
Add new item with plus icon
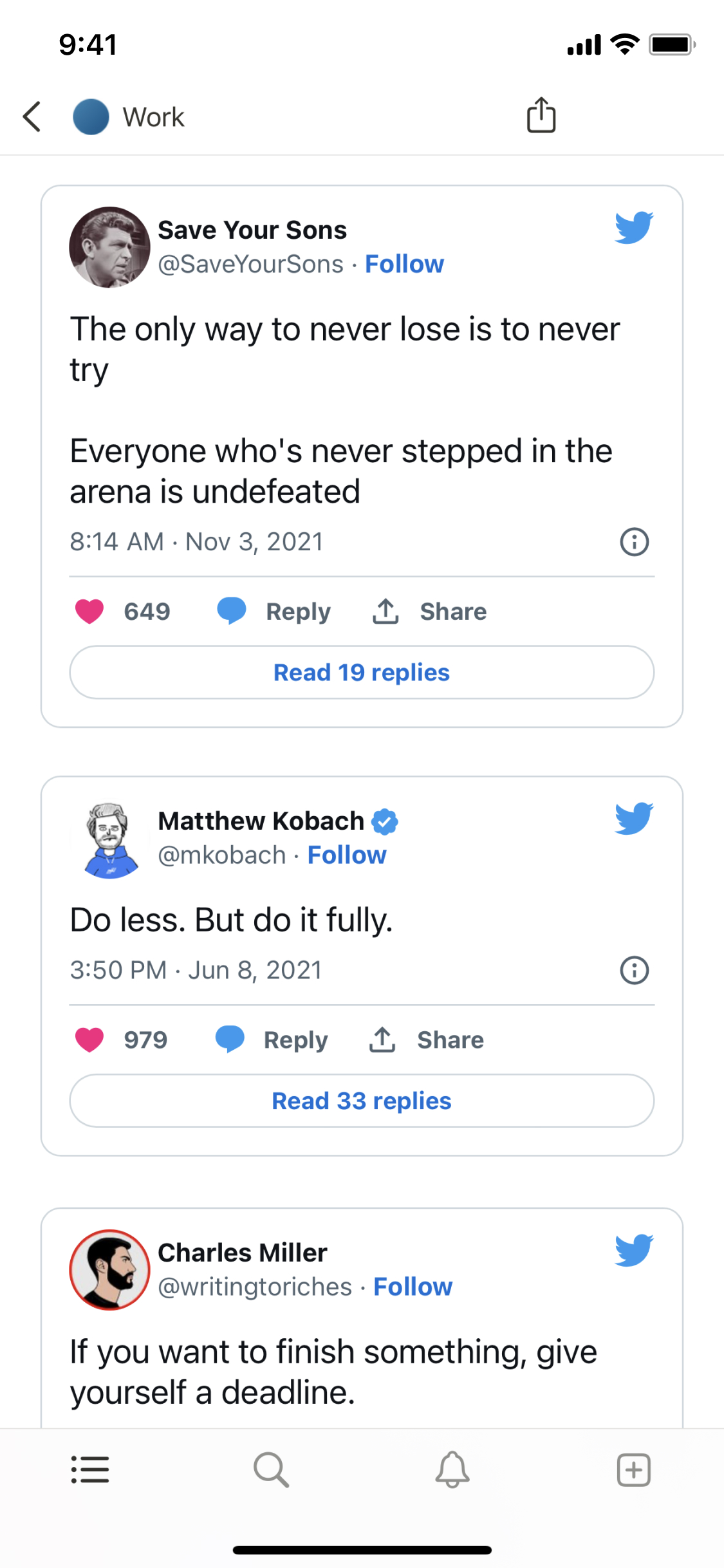[x=634, y=1470]
